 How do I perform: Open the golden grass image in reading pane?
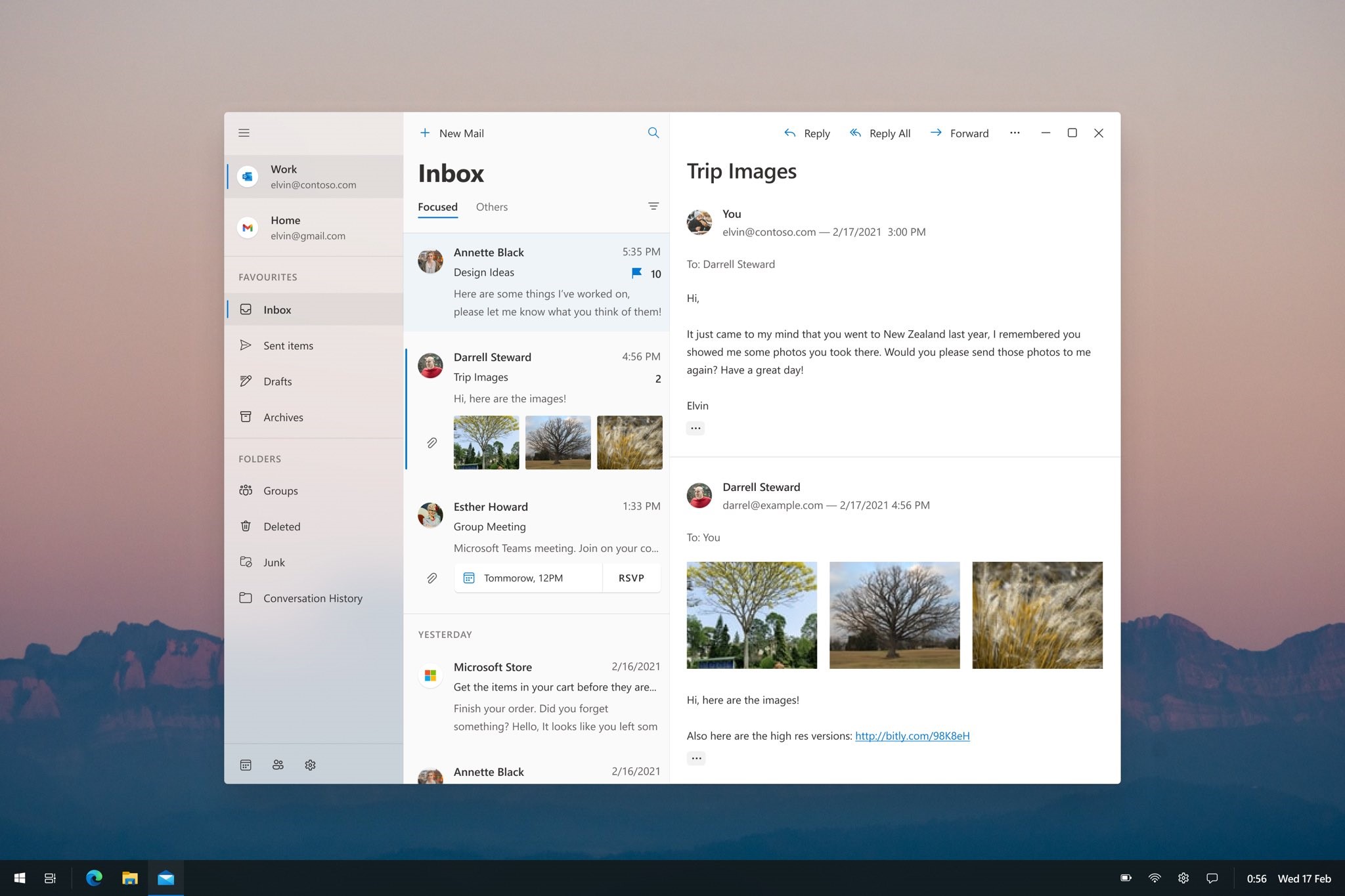click(x=1038, y=615)
